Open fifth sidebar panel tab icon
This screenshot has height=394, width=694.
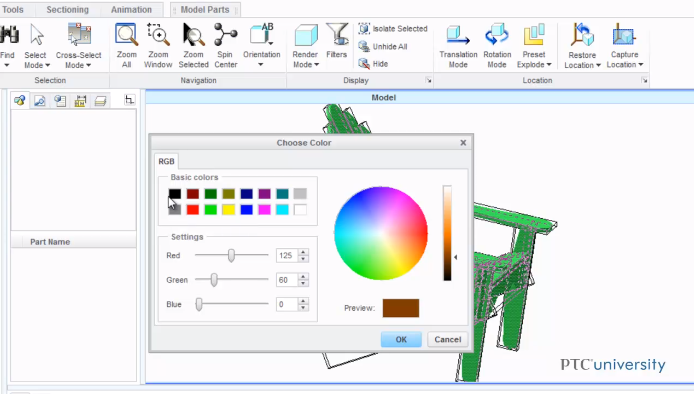coord(100,100)
